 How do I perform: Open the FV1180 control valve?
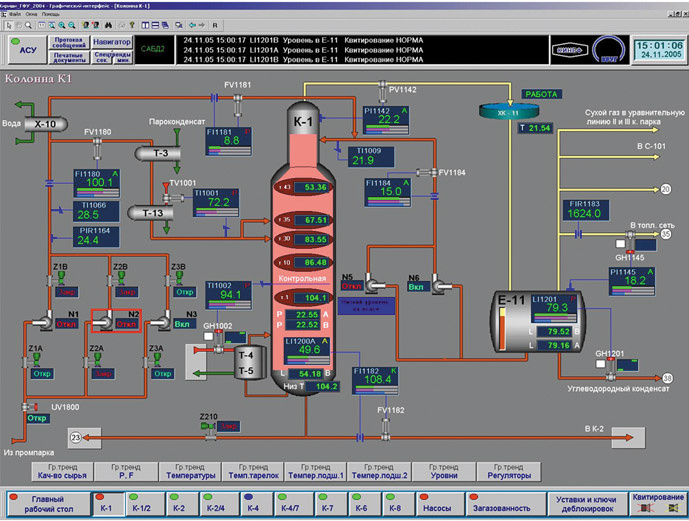(97, 147)
